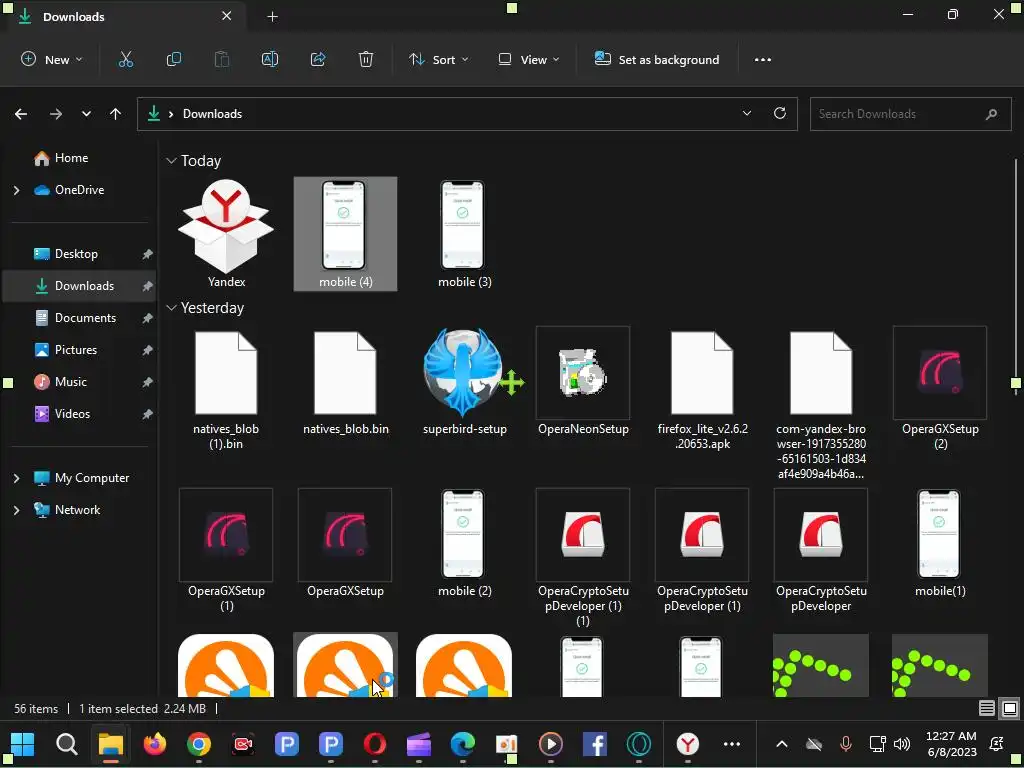
Task: Open the volume control in the system tray
Action: point(902,744)
